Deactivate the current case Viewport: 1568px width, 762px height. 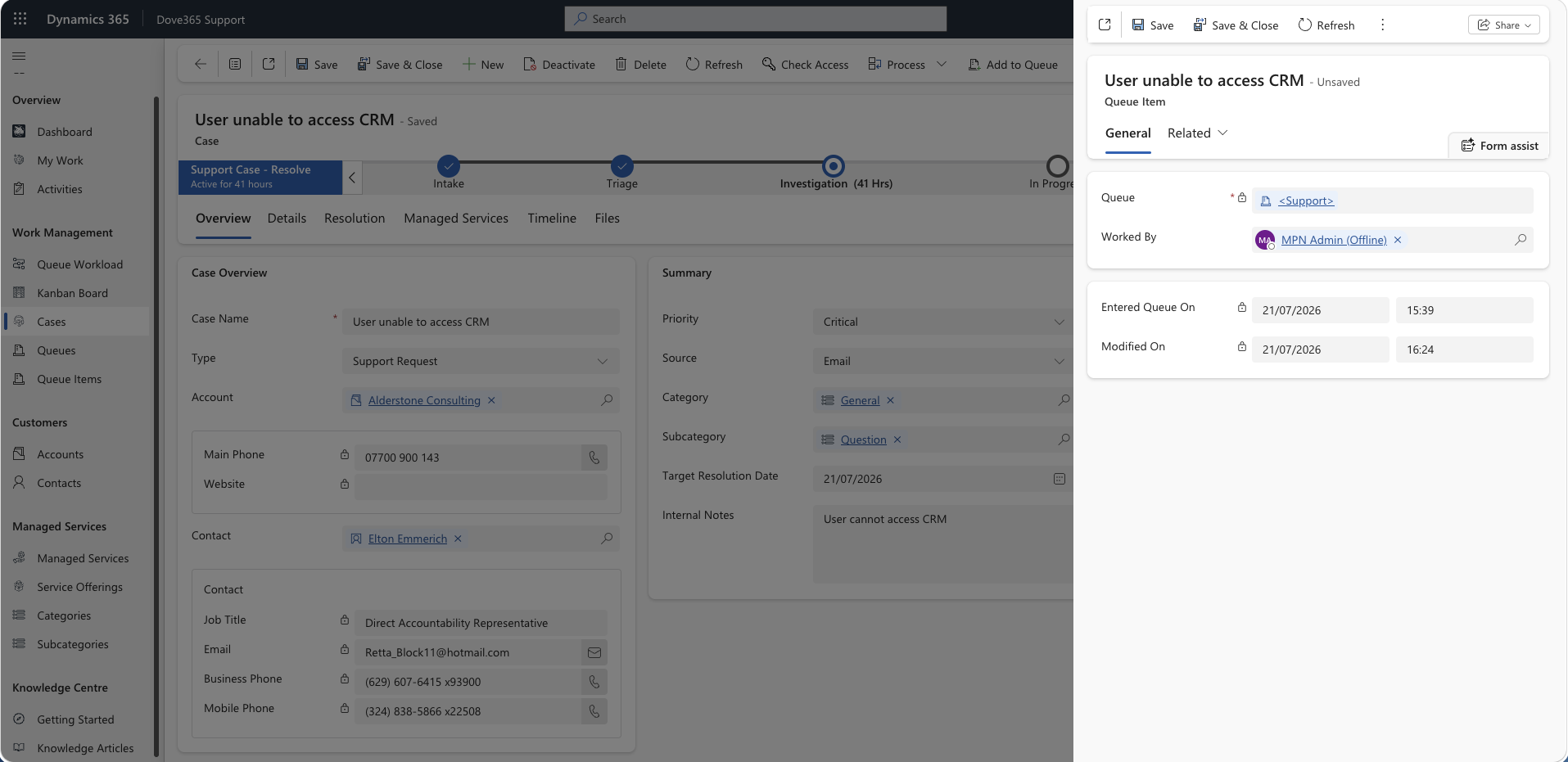pos(559,65)
